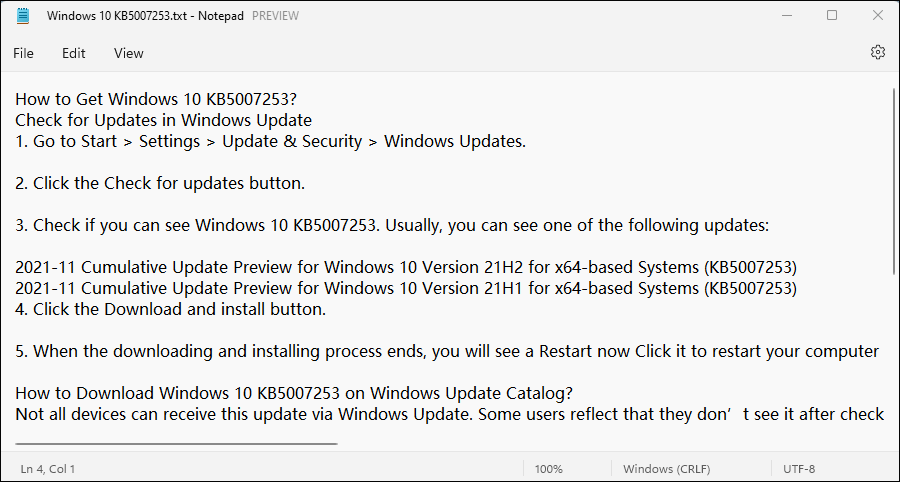The image size is (900, 482).
Task: Click the vertical scrollbar thumb
Action: pos(894,180)
